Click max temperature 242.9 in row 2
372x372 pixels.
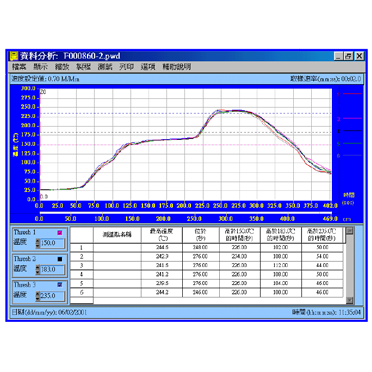point(162,257)
